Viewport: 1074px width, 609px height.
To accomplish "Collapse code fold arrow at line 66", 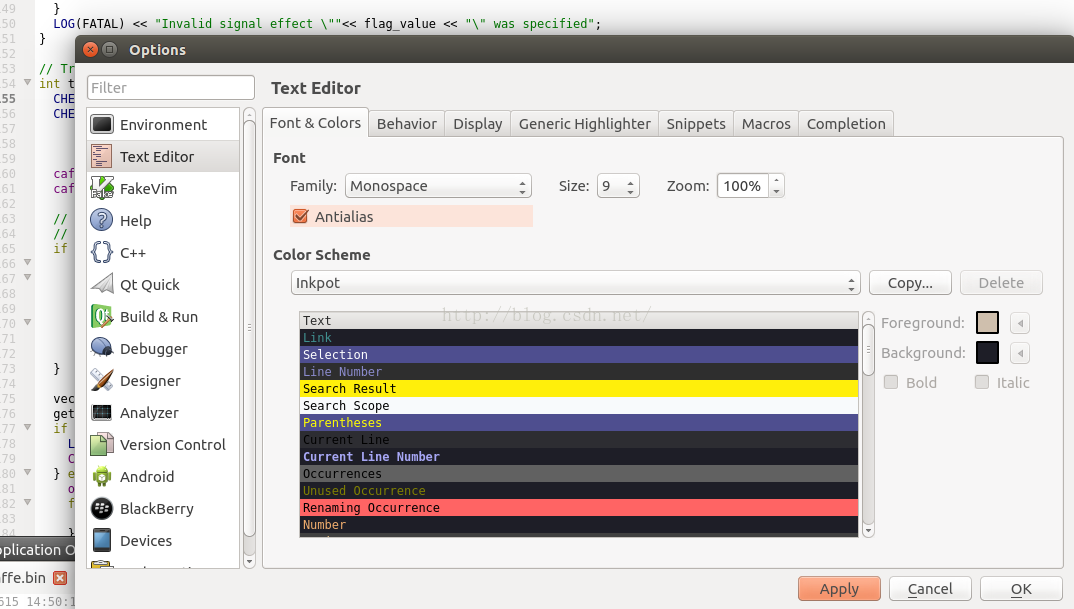I will tap(27, 262).
